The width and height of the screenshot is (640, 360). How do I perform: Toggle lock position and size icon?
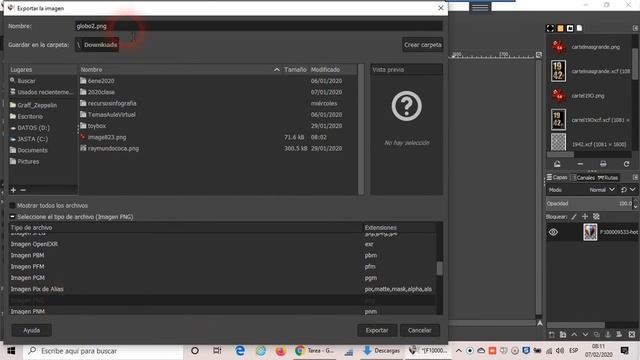point(585,217)
